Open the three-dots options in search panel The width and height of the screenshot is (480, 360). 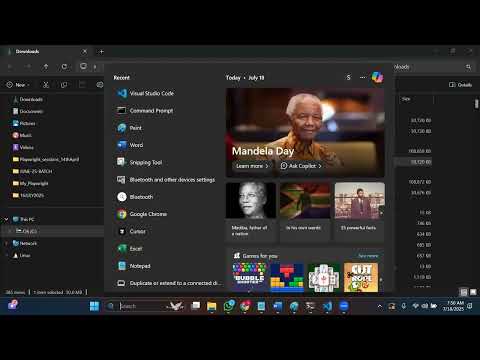click(363, 77)
